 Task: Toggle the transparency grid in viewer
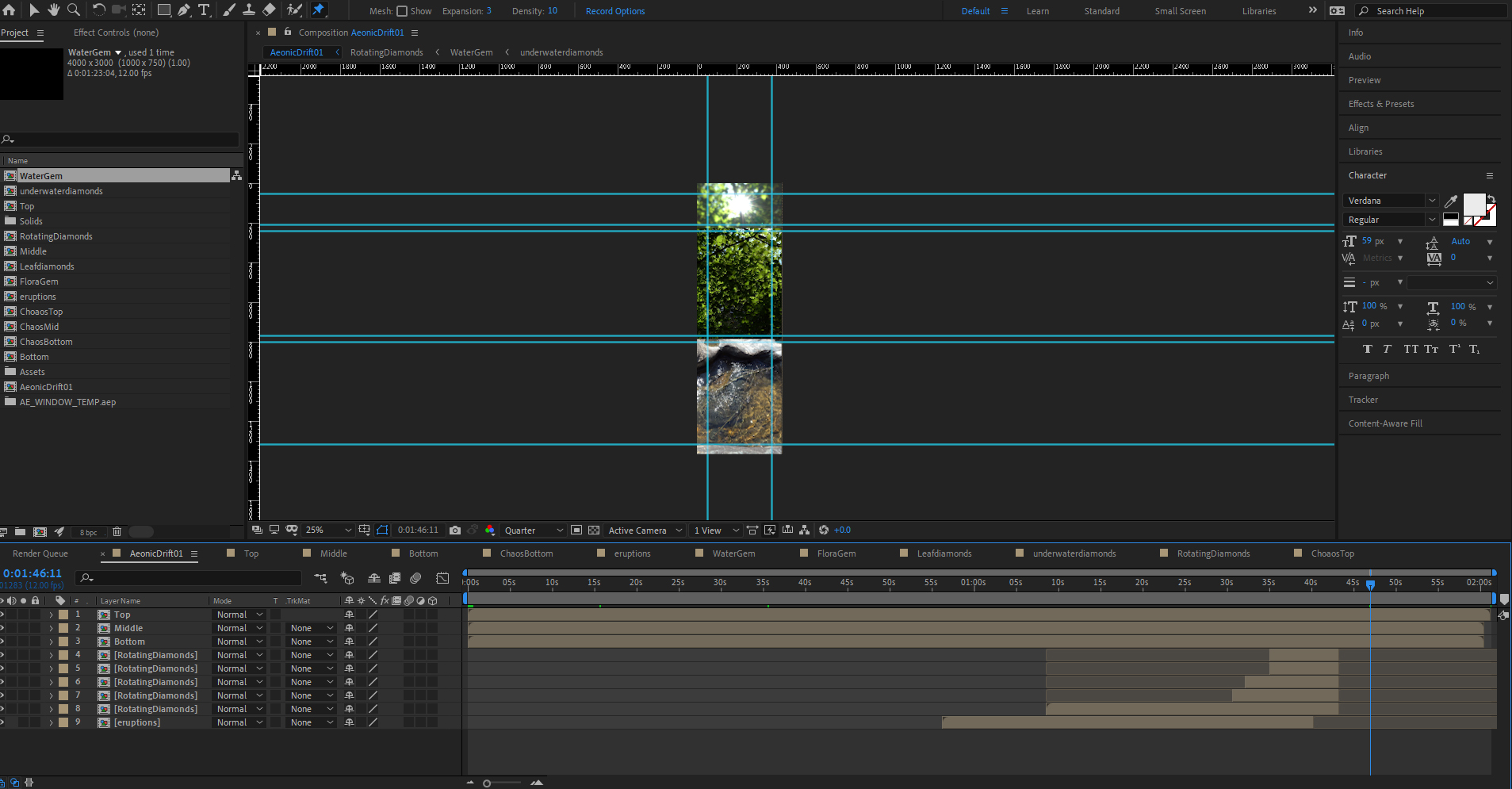click(593, 530)
